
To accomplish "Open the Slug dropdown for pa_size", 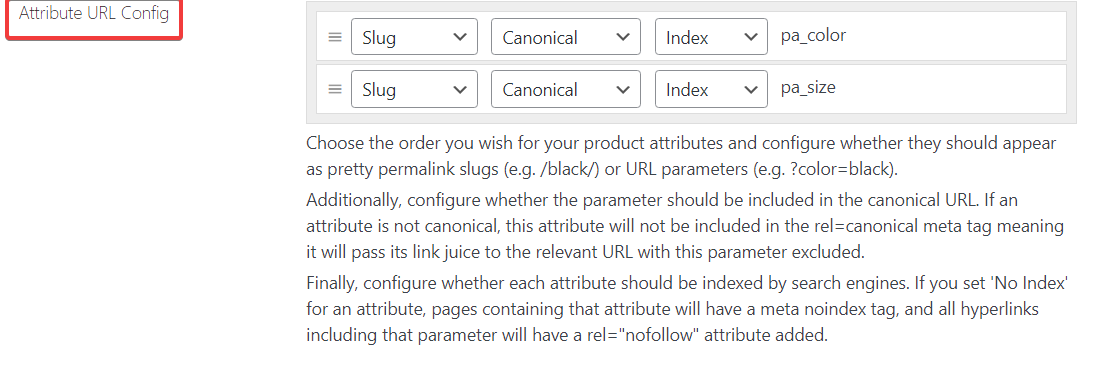I will pos(414,89).
